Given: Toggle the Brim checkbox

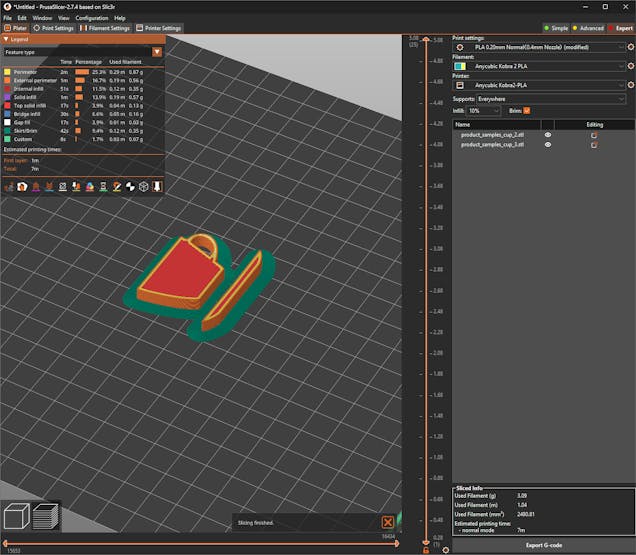Looking at the screenshot, I should [x=527, y=110].
